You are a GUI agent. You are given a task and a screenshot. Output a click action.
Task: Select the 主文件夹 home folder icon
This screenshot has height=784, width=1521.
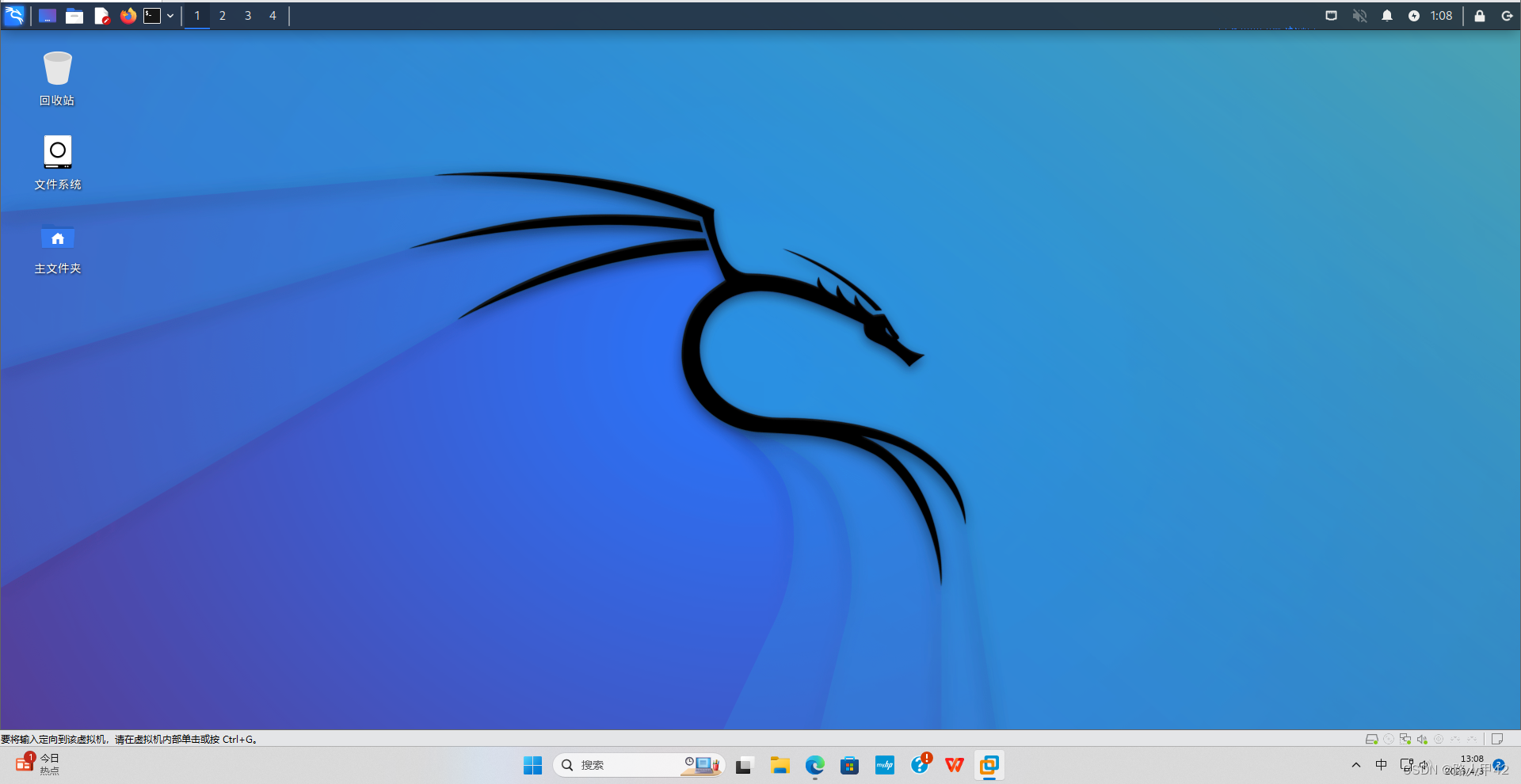click(57, 248)
